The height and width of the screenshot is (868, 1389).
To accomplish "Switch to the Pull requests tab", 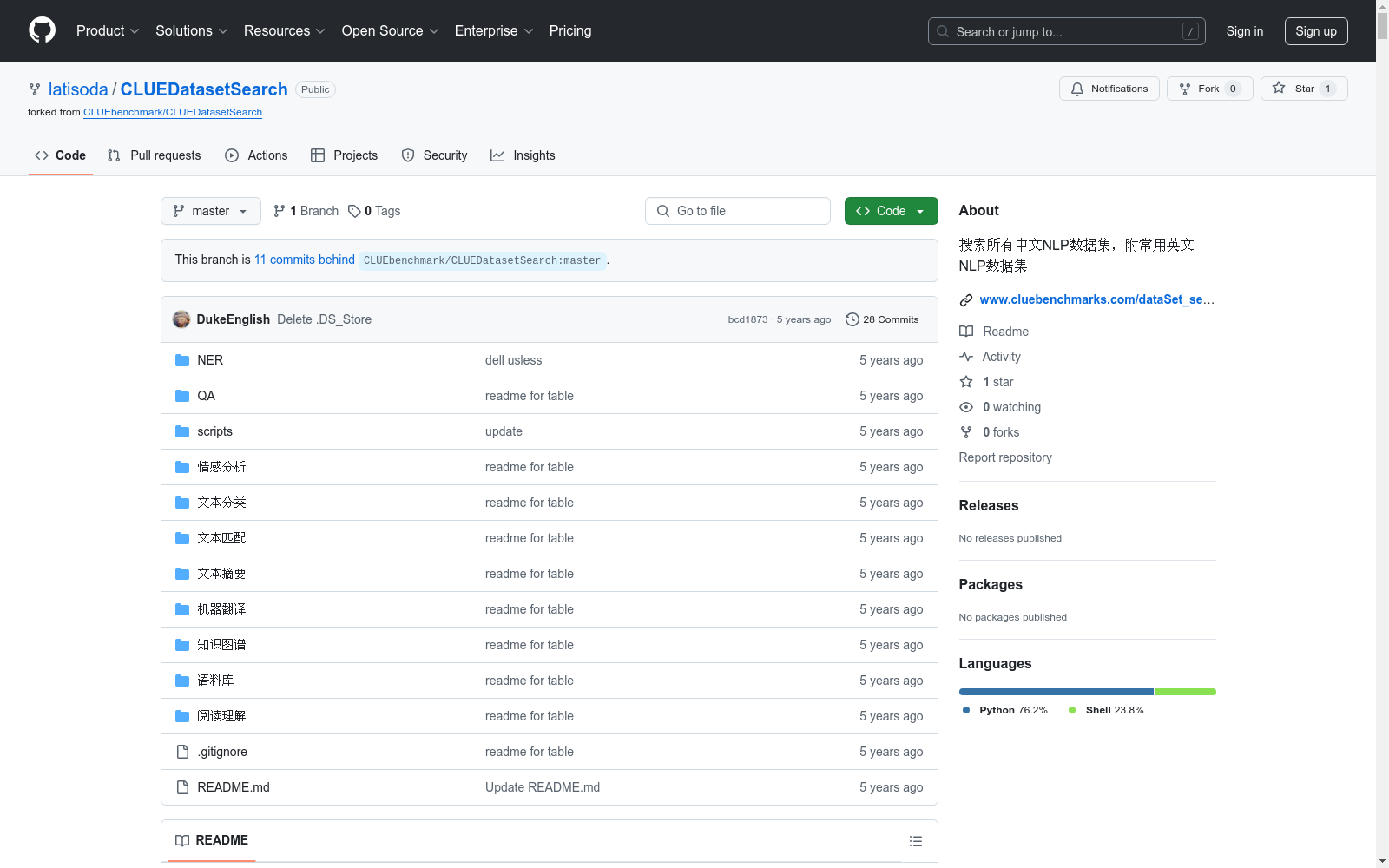I will click(x=155, y=155).
